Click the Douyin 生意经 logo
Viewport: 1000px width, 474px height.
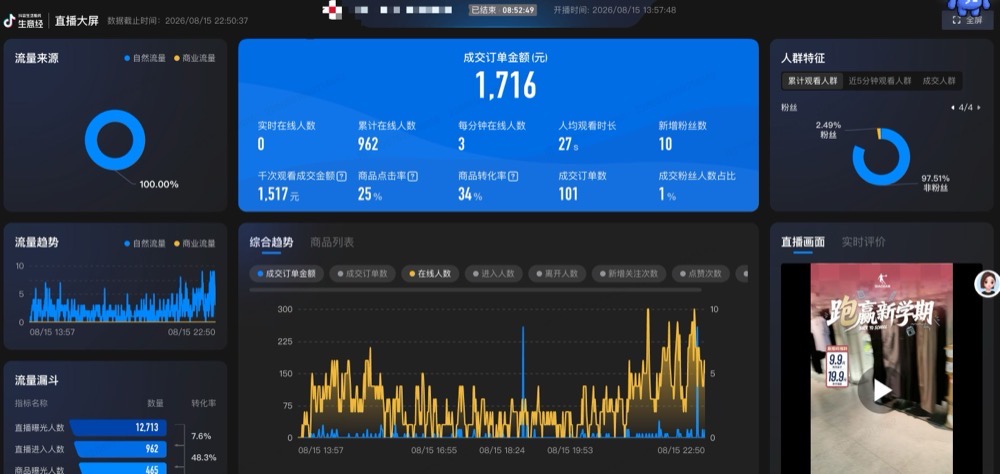[24, 21]
